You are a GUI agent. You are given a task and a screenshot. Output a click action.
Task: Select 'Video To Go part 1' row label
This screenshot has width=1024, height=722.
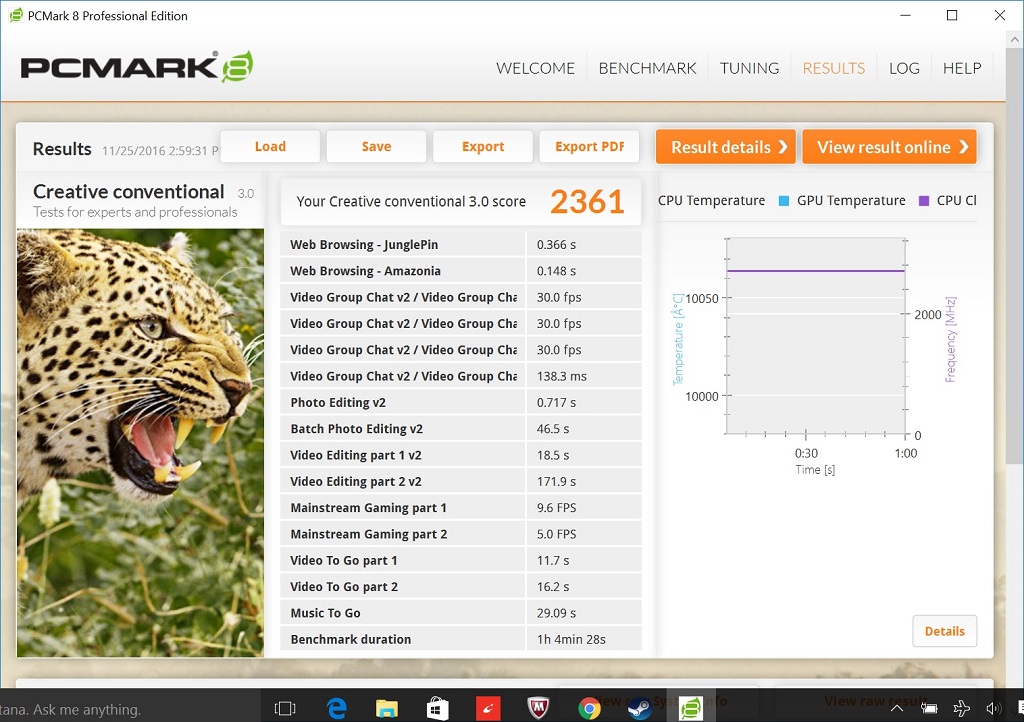click(344, 560)
